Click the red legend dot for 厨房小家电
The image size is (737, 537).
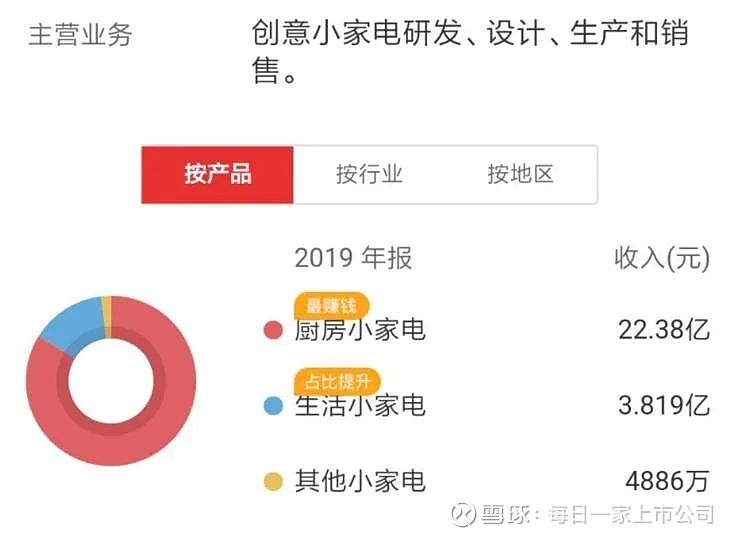(x=273, y=330)
